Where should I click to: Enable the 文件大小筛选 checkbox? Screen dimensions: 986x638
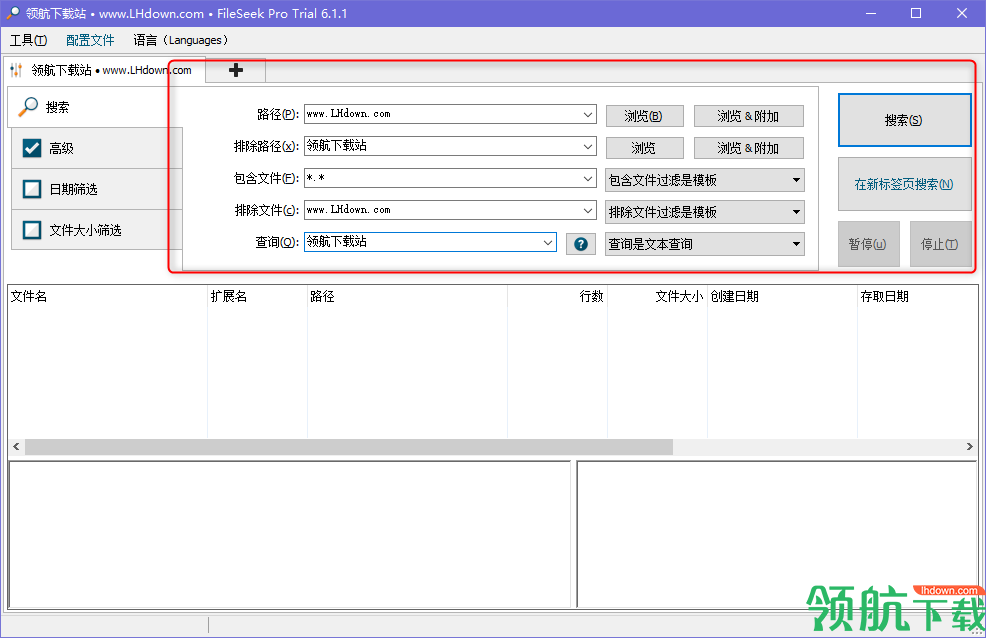[x=32, y=229]
